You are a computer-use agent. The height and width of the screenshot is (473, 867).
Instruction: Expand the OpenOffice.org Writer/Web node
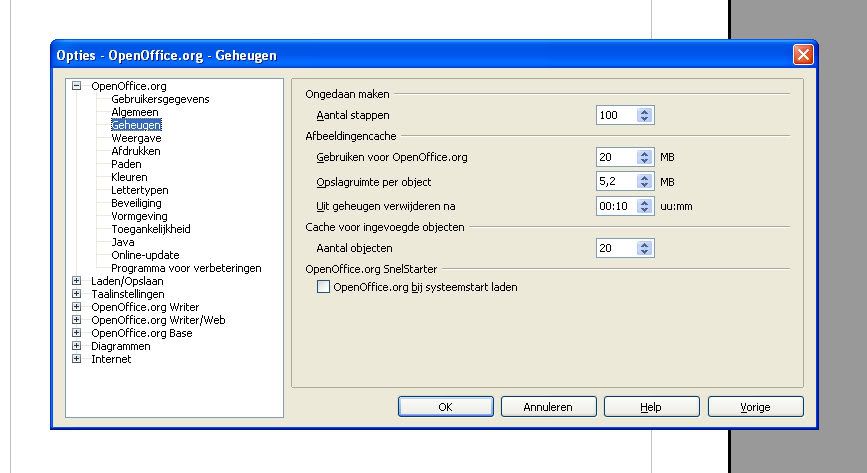(76, 320)
